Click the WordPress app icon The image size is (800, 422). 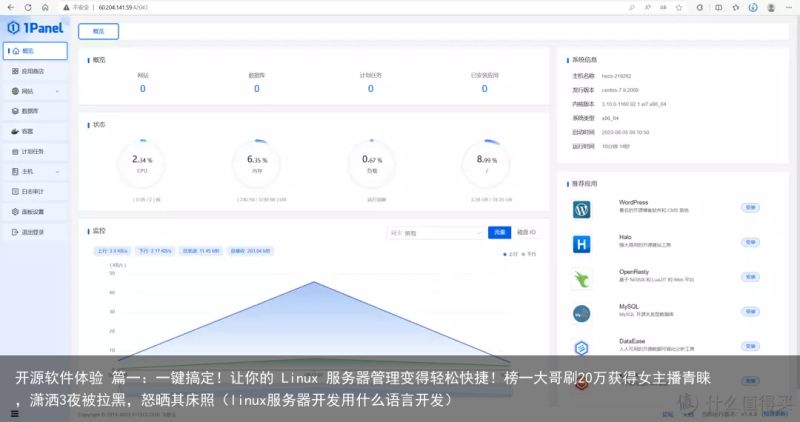(582, 209)
